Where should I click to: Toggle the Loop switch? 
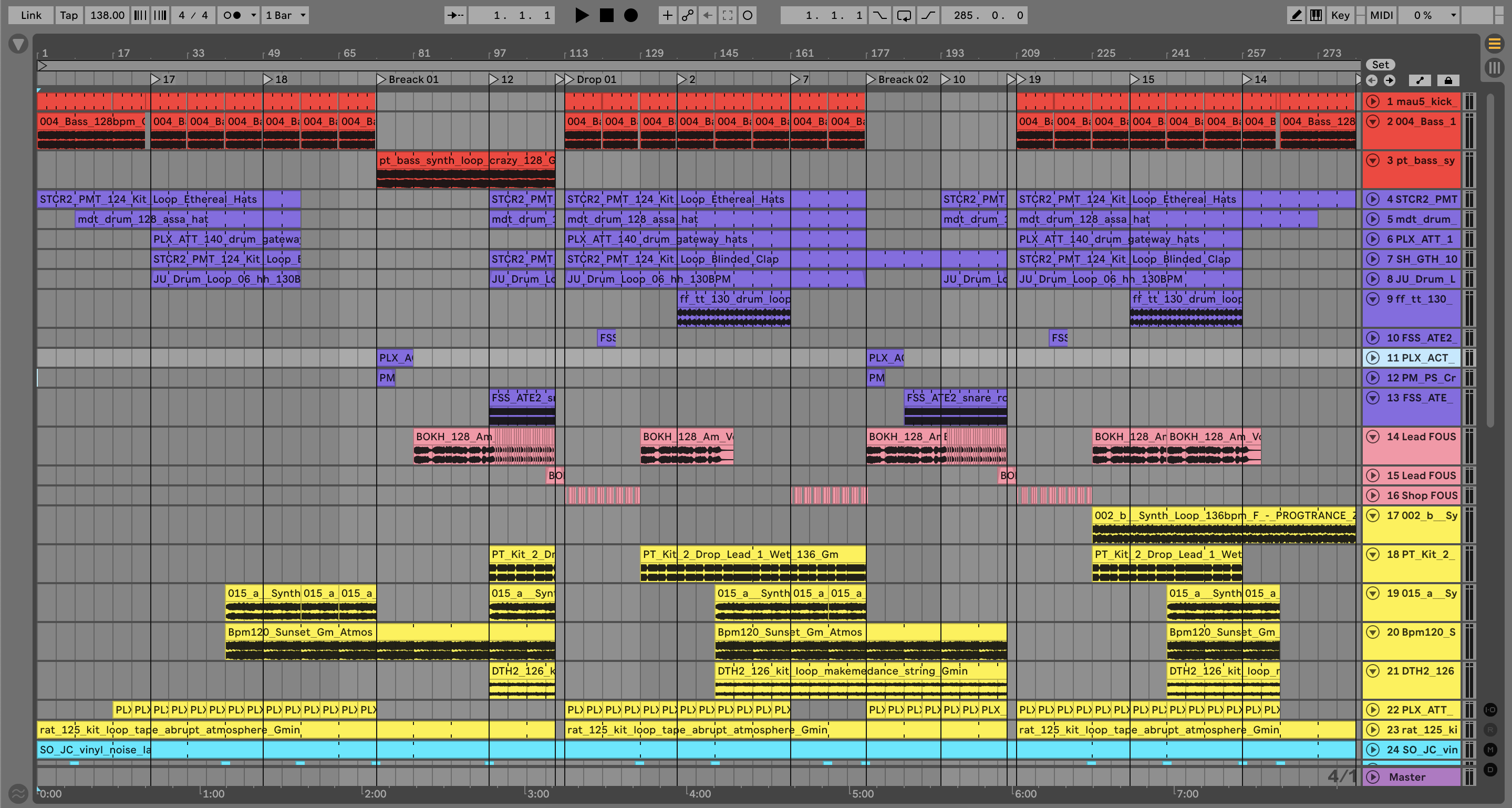click(x=904, y=15)
